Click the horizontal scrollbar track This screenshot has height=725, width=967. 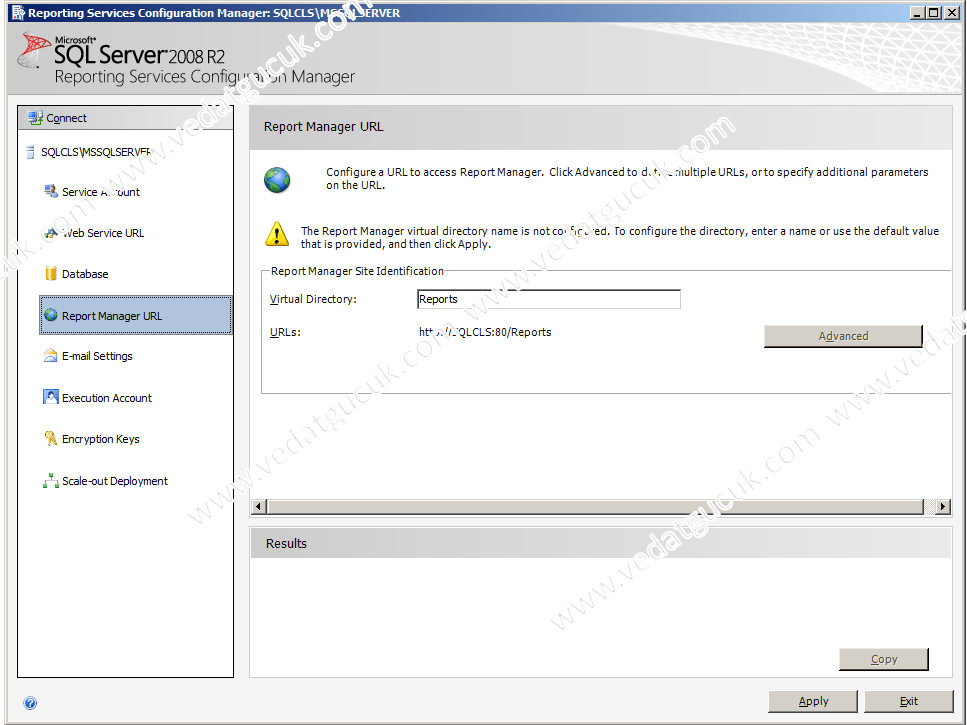tap(596, 507)
